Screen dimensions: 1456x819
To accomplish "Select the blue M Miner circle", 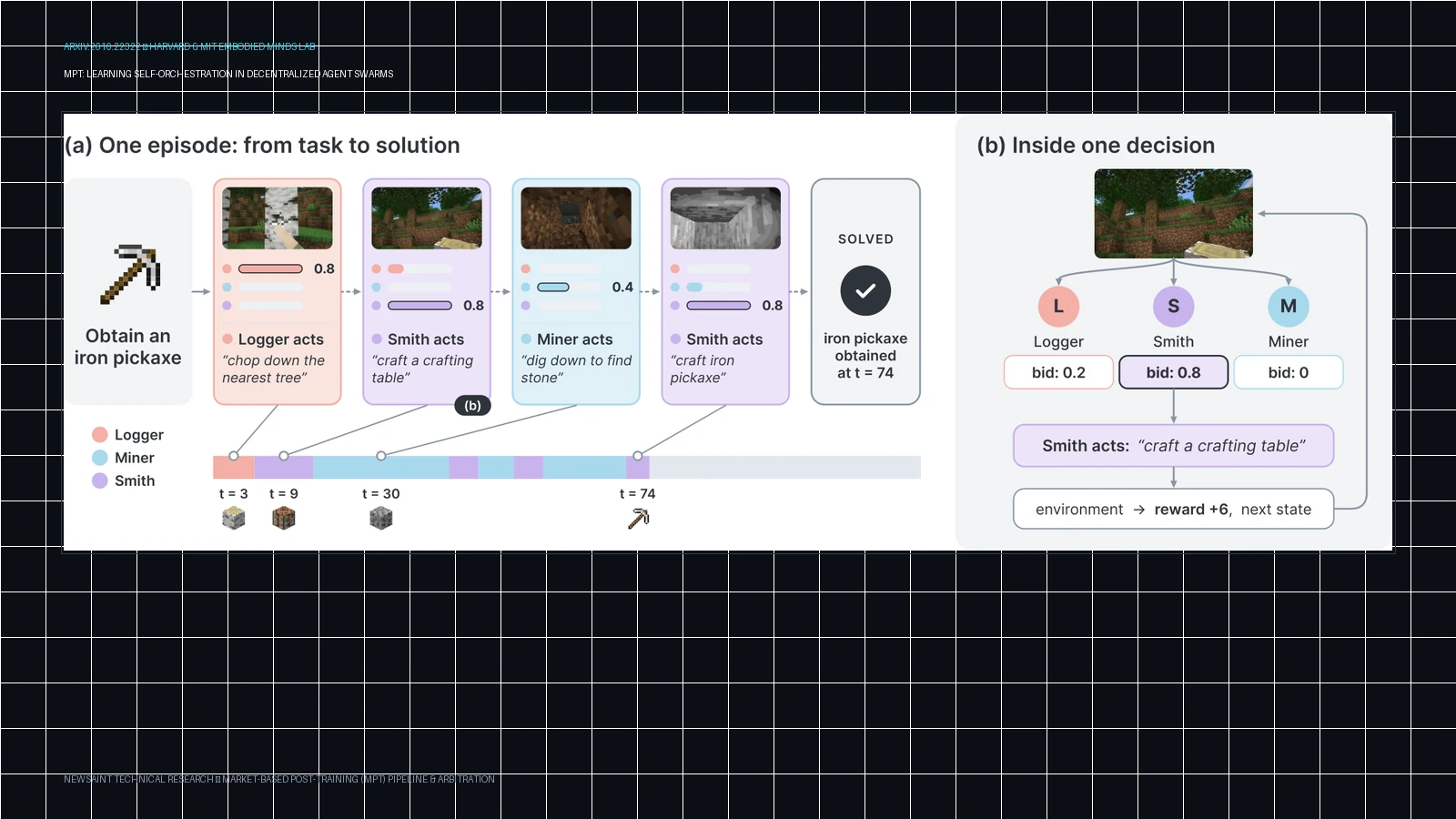I will point(1289,307).
